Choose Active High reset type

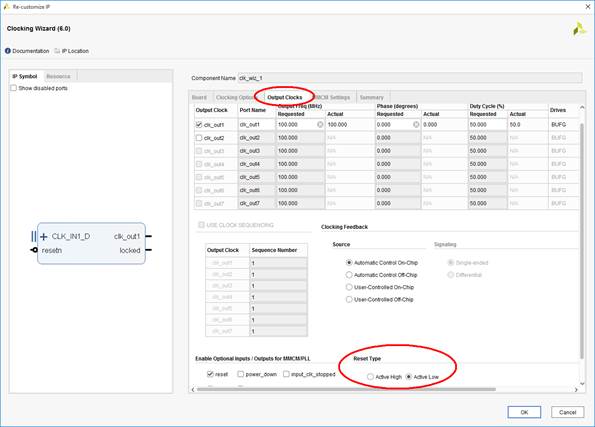pos(370,377)
